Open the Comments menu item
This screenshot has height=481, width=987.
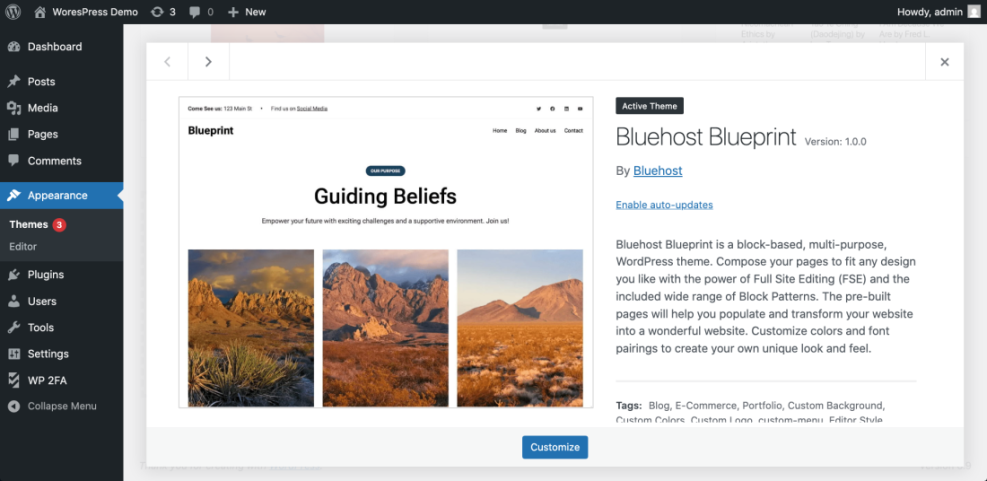(x=62, y=161)
